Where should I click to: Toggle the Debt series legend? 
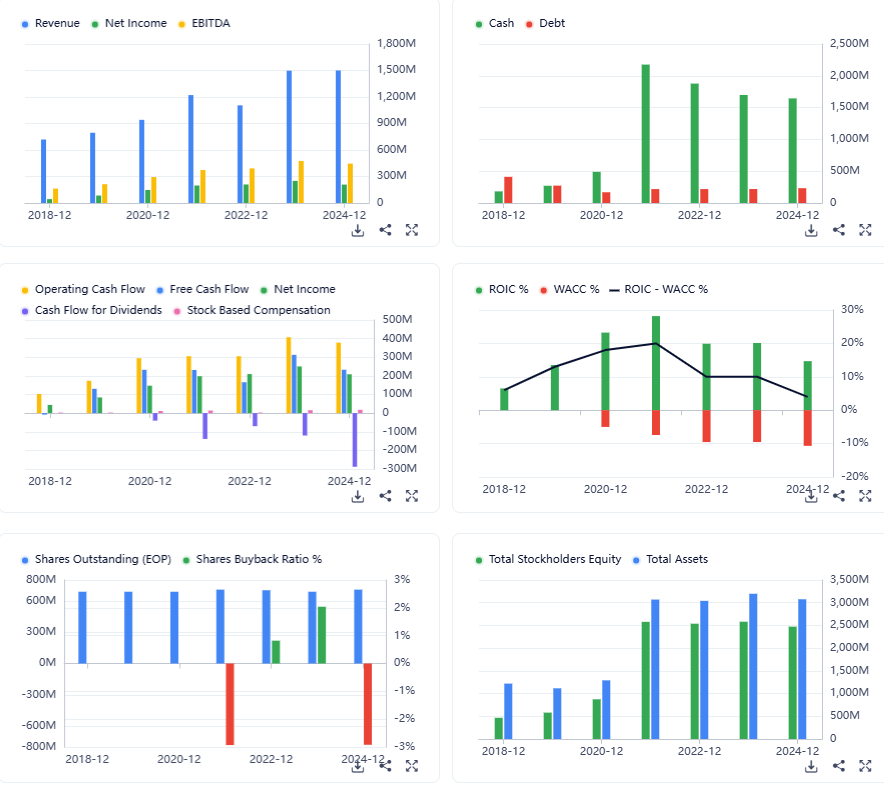coord(545,24)
